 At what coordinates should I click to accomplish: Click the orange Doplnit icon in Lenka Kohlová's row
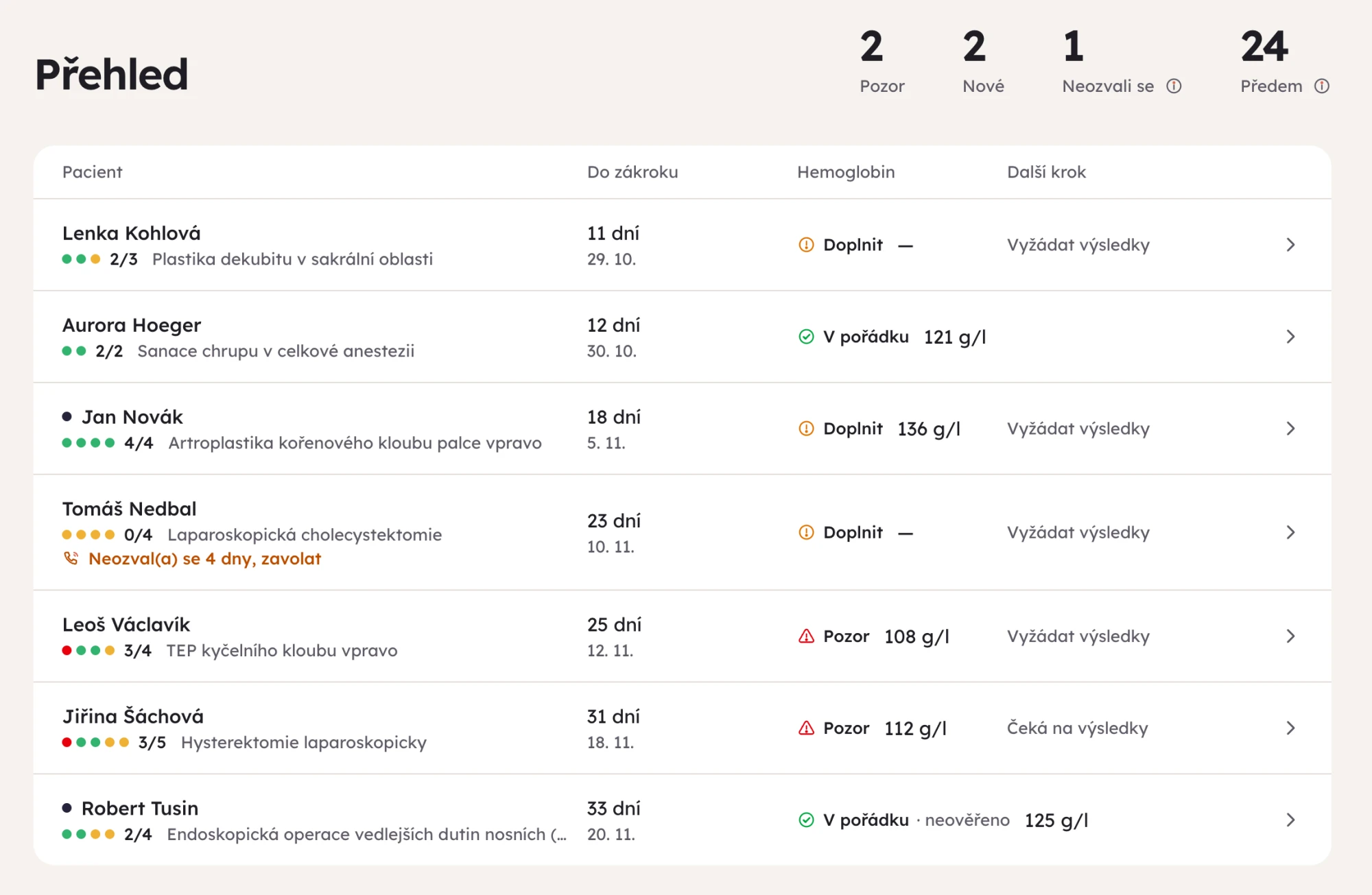pos(807,245)
